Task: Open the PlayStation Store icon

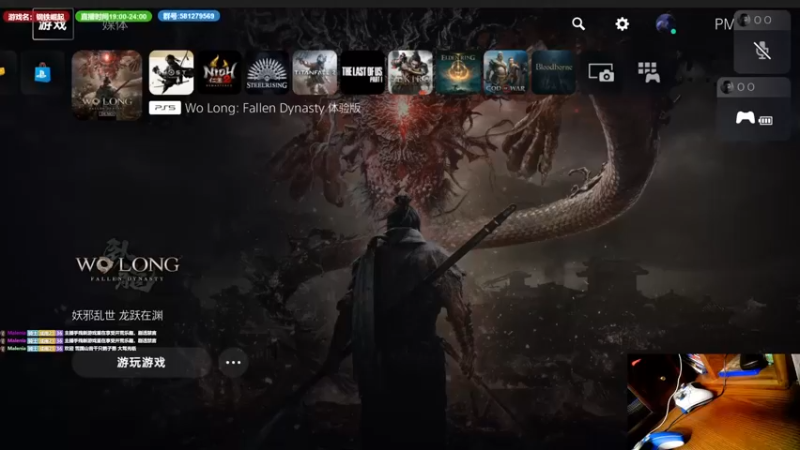Action: click(42, 73)
